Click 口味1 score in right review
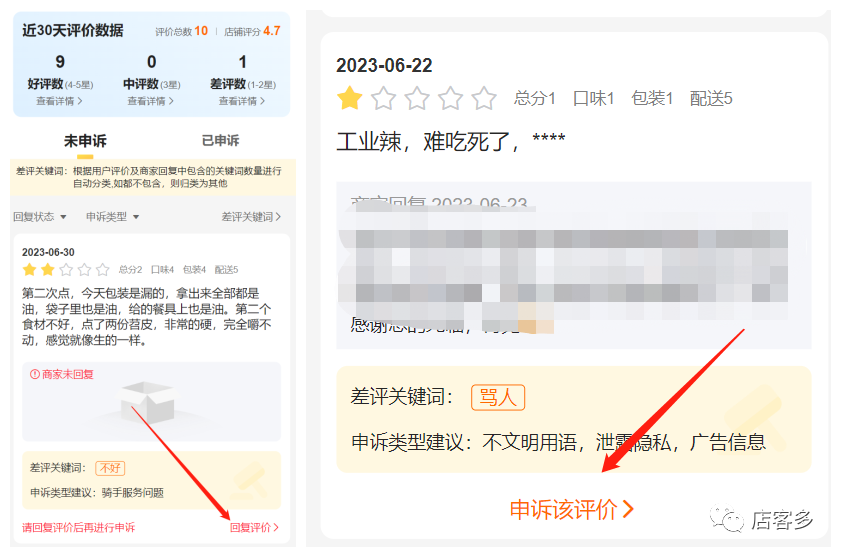Screen dimensions: 841x557 (593, 98)
